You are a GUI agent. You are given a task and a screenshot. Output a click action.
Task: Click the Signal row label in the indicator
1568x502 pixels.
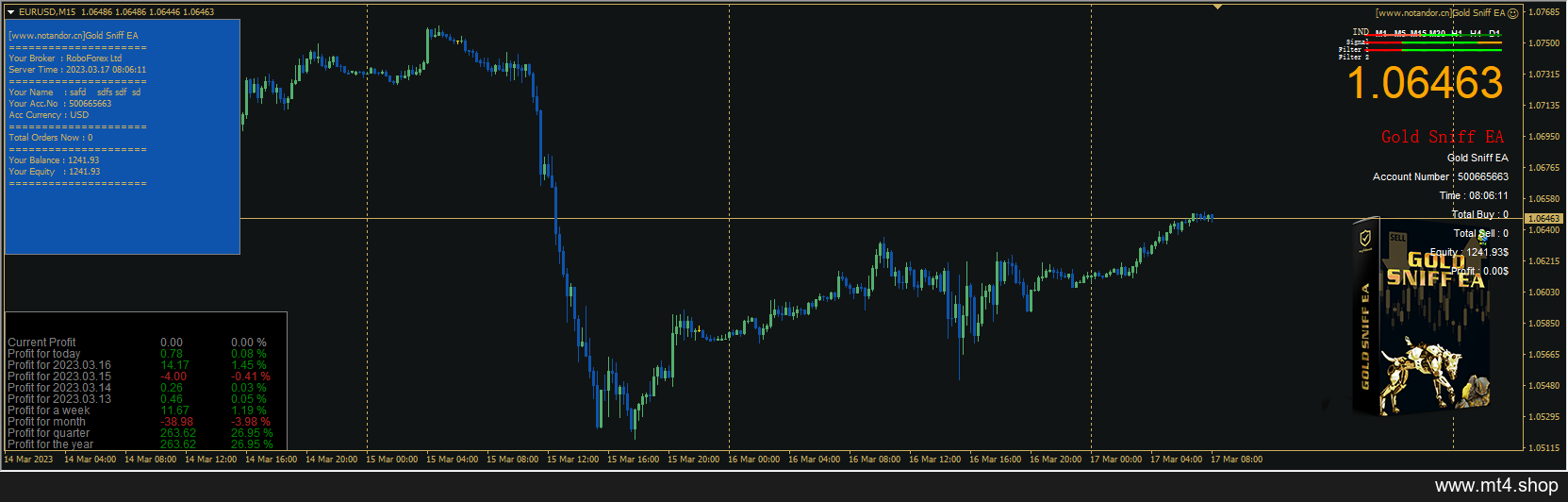point(1358,42)
